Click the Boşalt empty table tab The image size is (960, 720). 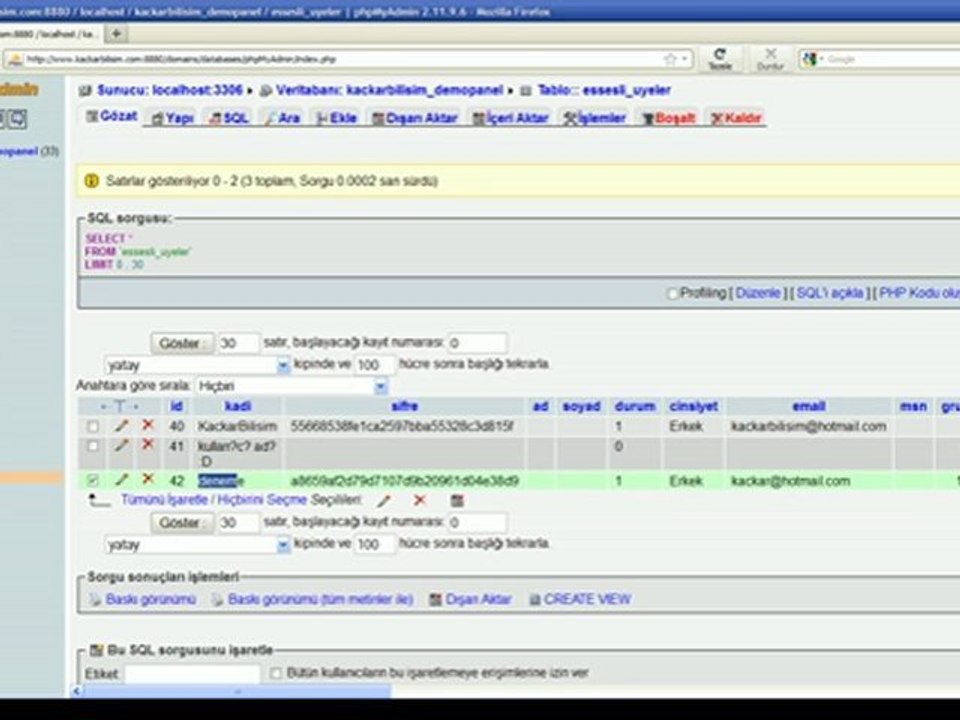[x=669, y=118]
